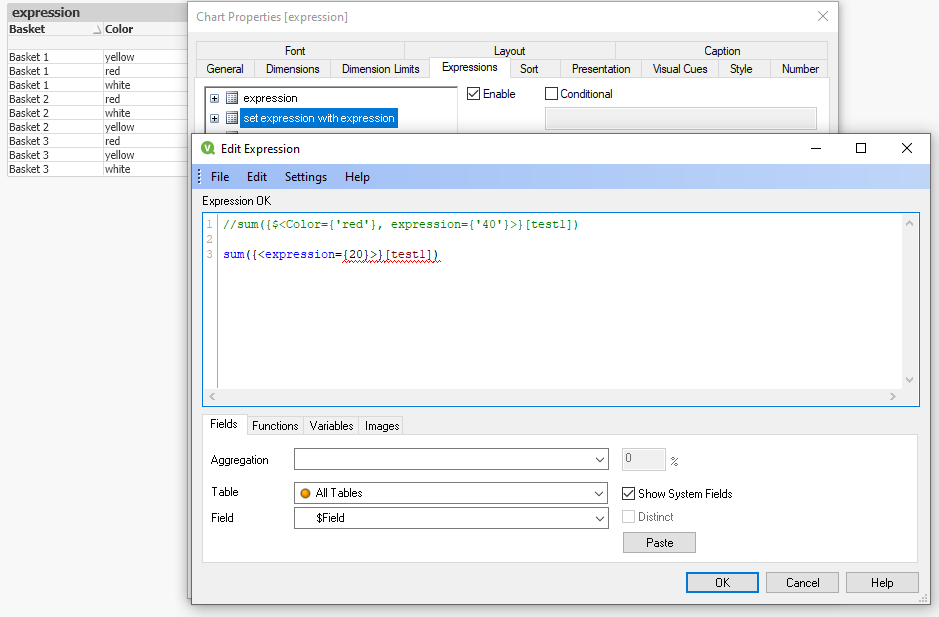Click the editor's vertical scroll down arrow
The width and height of the screenshot is (939, 617).
pyautogui.click(x=909, y=379)
